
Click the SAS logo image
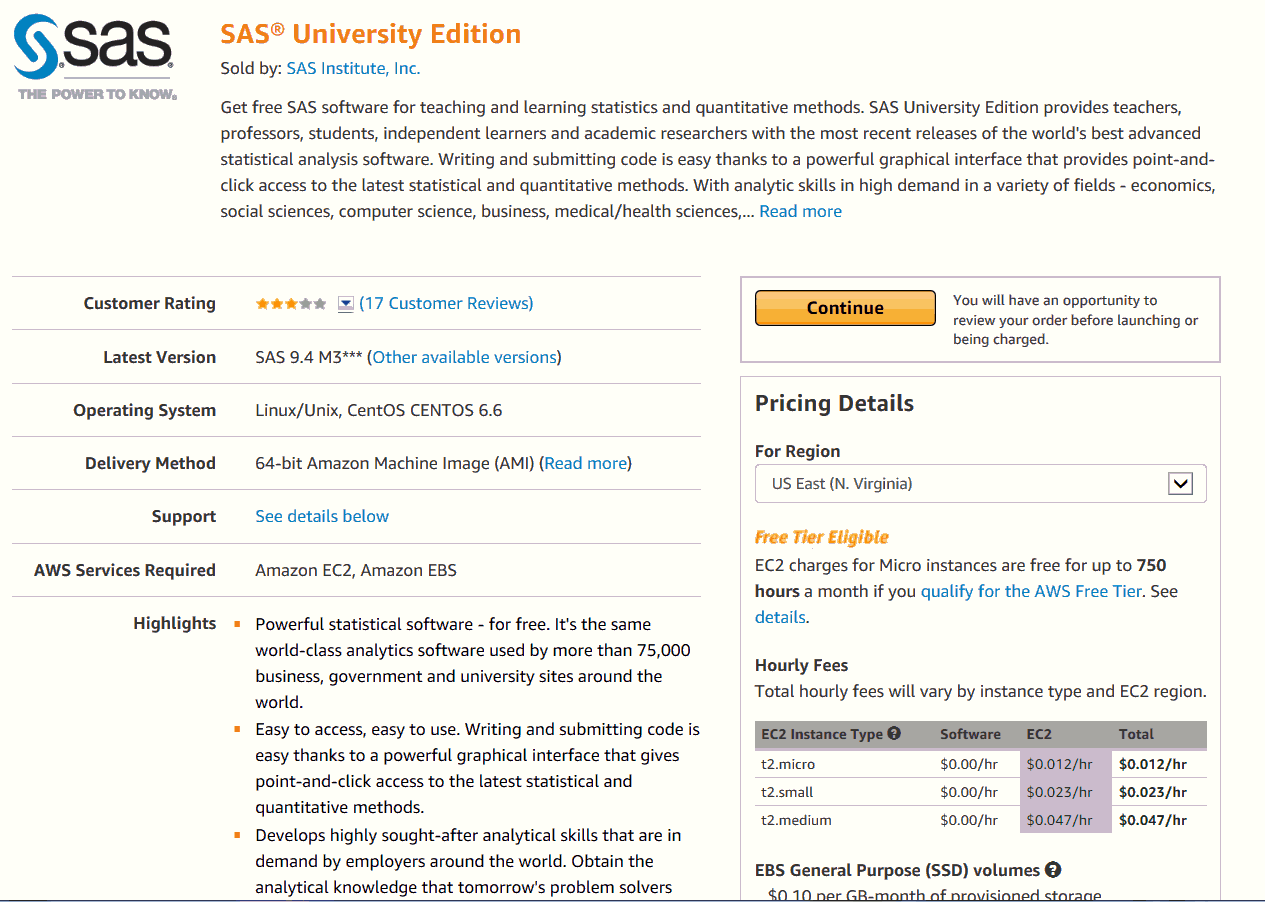[x=95, y=56]
